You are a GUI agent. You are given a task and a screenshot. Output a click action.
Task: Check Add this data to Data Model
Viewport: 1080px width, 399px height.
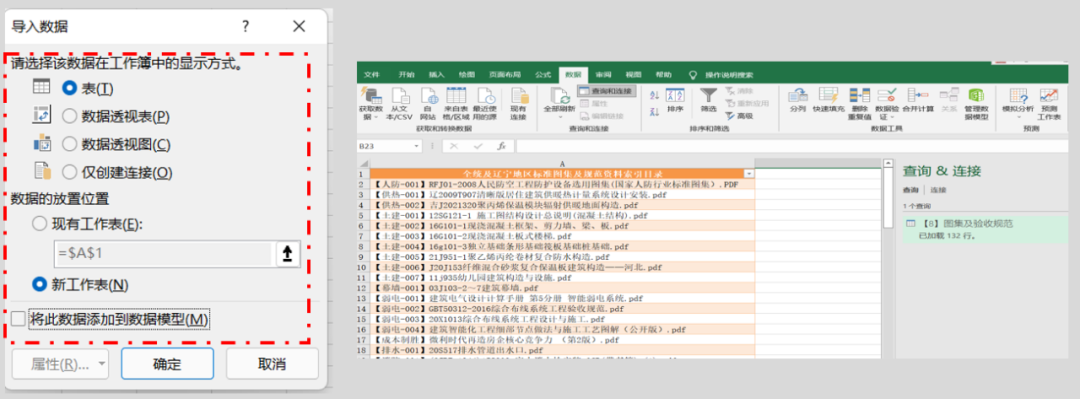[19, 319]
